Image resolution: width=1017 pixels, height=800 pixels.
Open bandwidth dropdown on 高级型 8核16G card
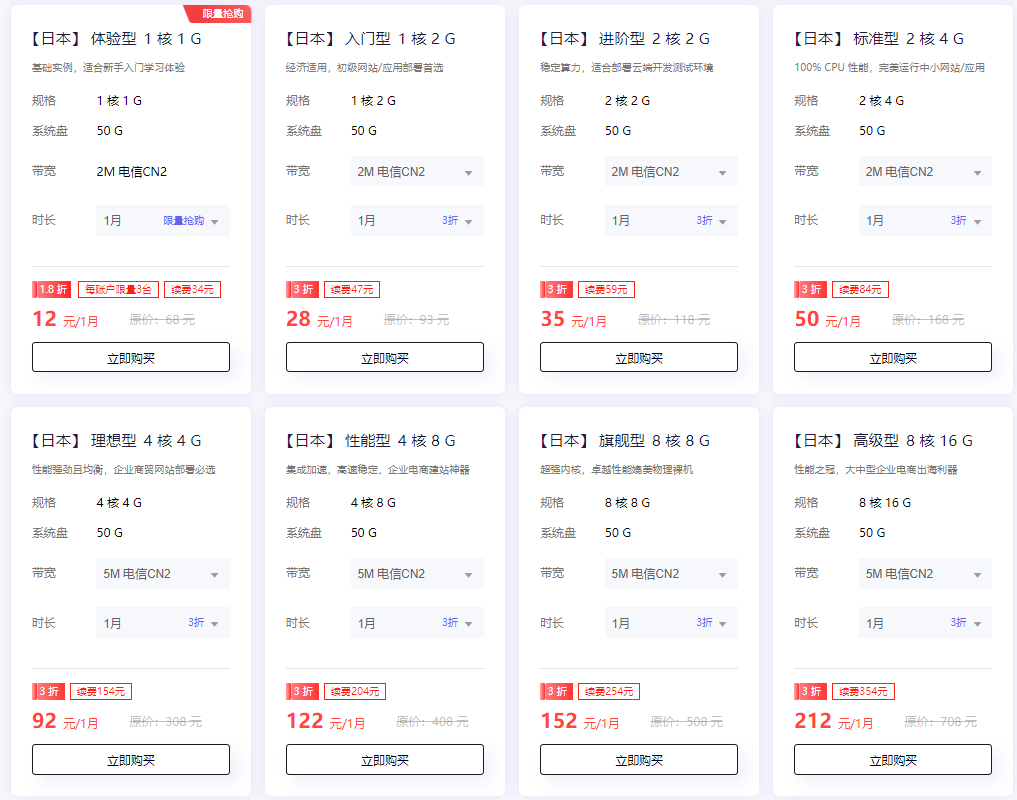[x=925, y=574]
